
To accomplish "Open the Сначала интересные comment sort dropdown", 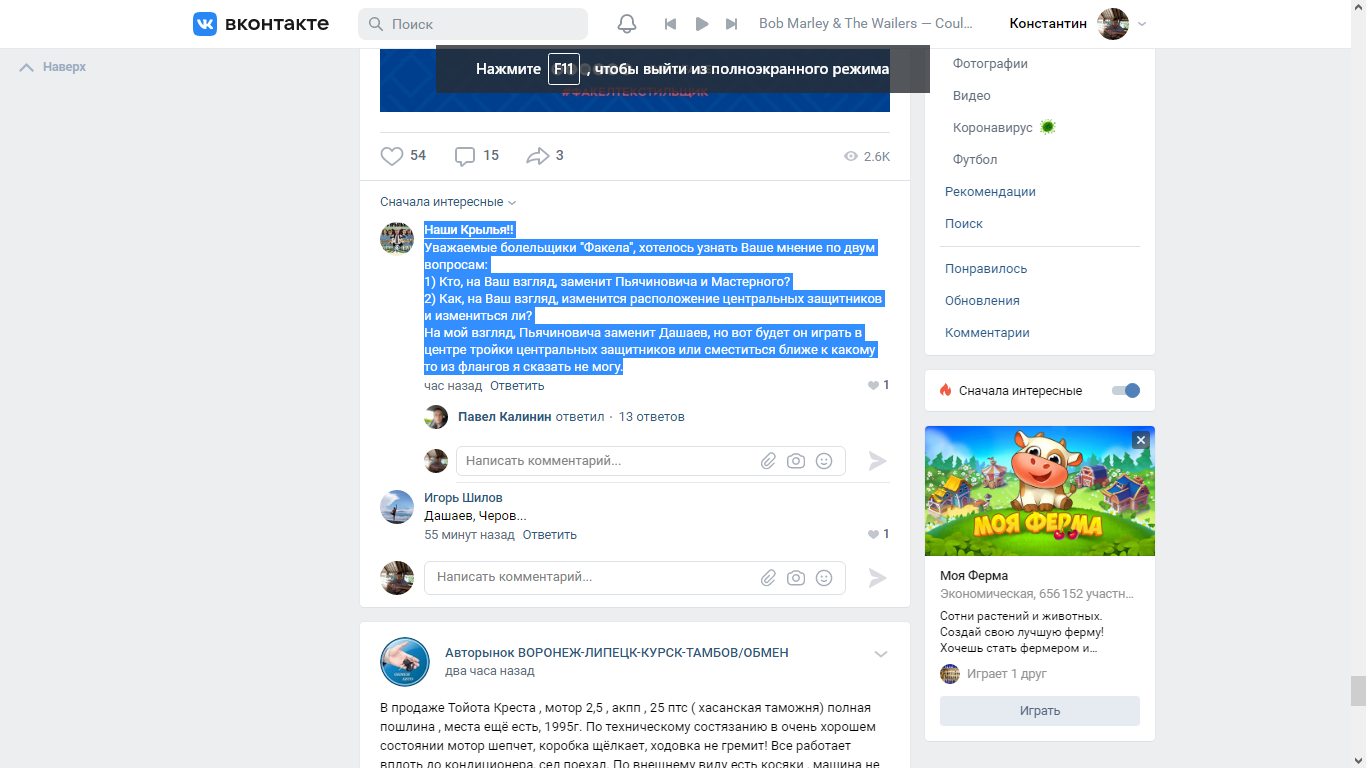I will click(448, 202).
